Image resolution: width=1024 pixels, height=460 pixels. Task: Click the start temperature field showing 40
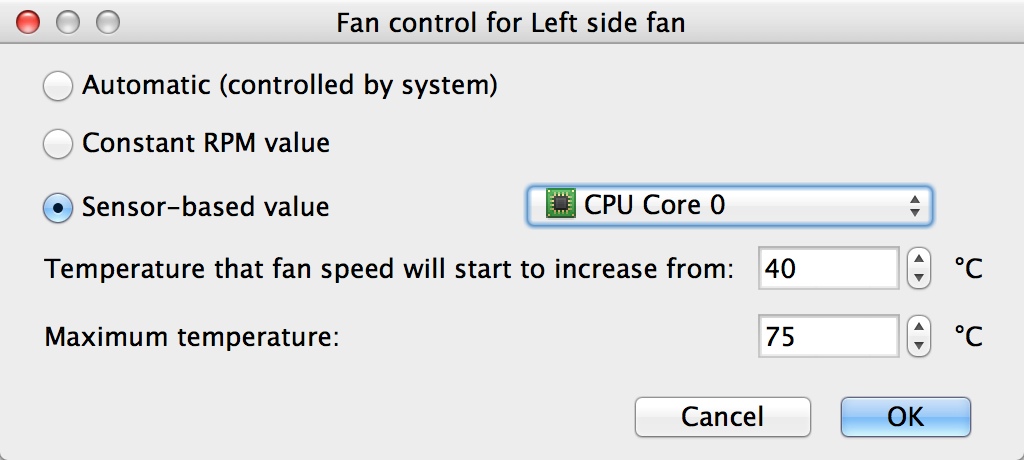tap(828, 268)
